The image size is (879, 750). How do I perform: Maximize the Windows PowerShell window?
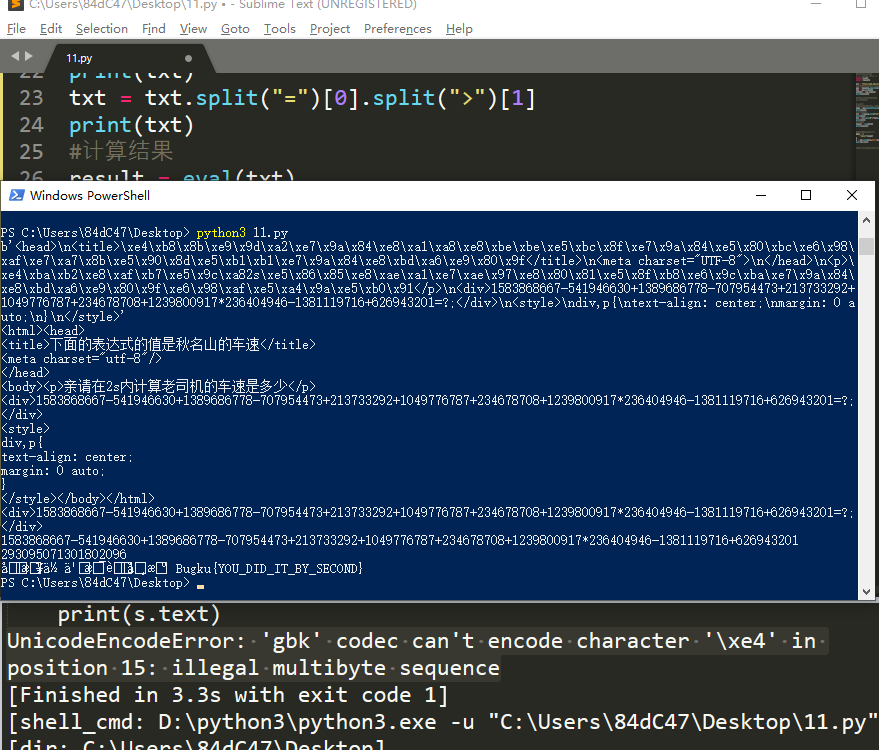click(x=806, y=195)
